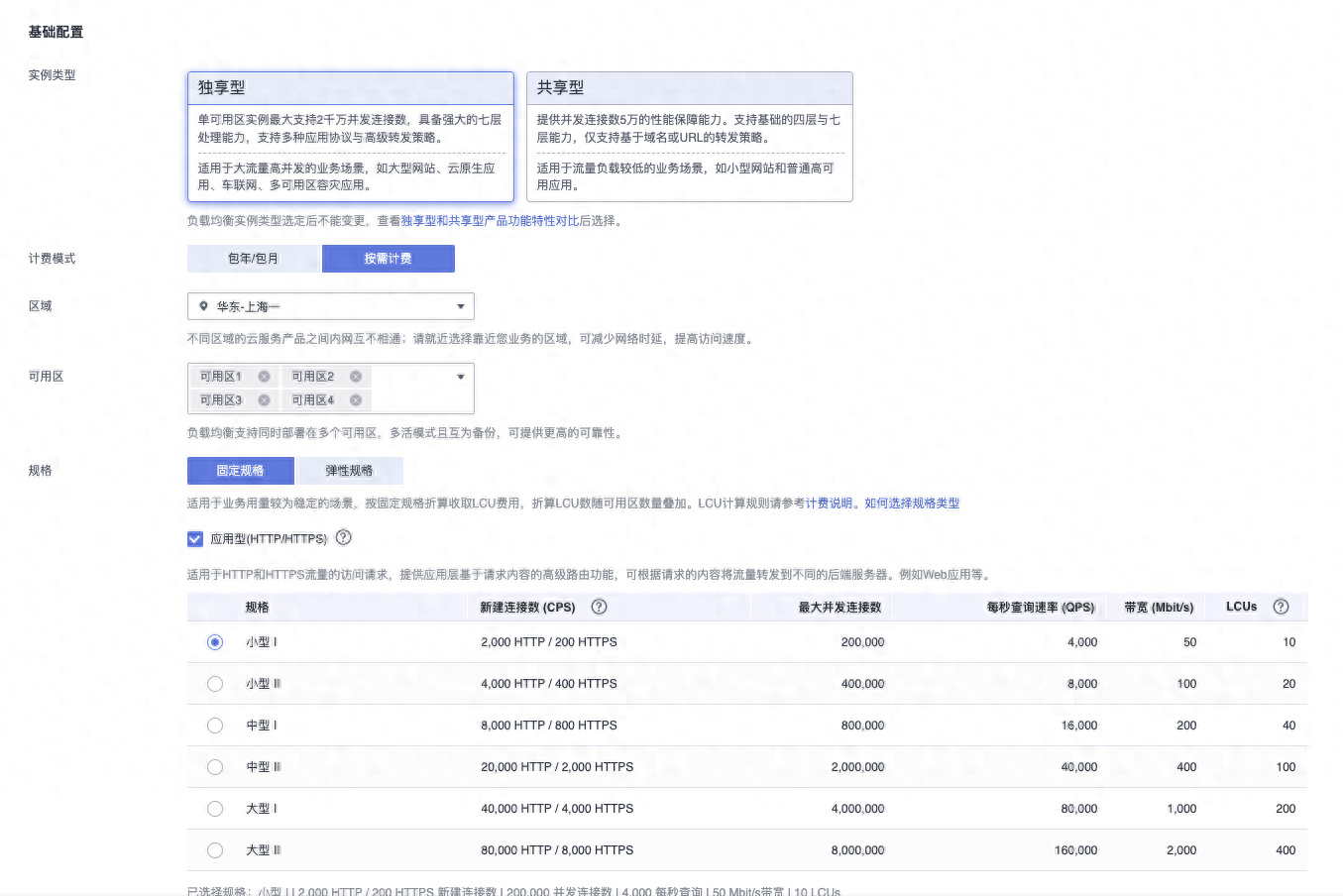Open the help tooltip for 新建连接数 (CPS) column

coord(599,607)
